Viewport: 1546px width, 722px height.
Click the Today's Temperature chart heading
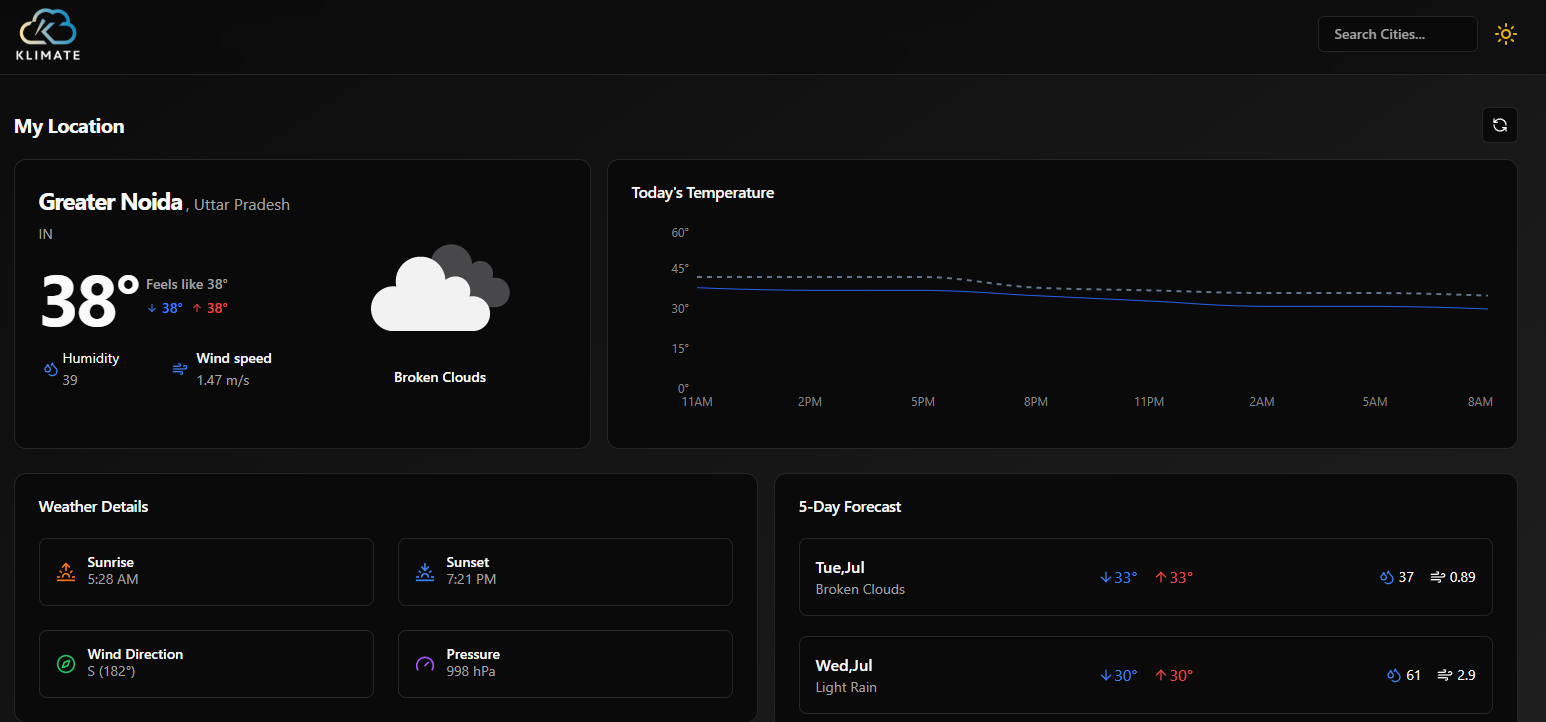(703, 192)
